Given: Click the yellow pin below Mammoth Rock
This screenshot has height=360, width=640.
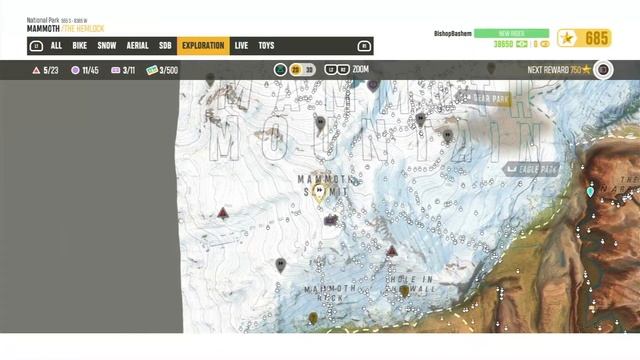Looking at the screenshot, I should pos(313,318).
